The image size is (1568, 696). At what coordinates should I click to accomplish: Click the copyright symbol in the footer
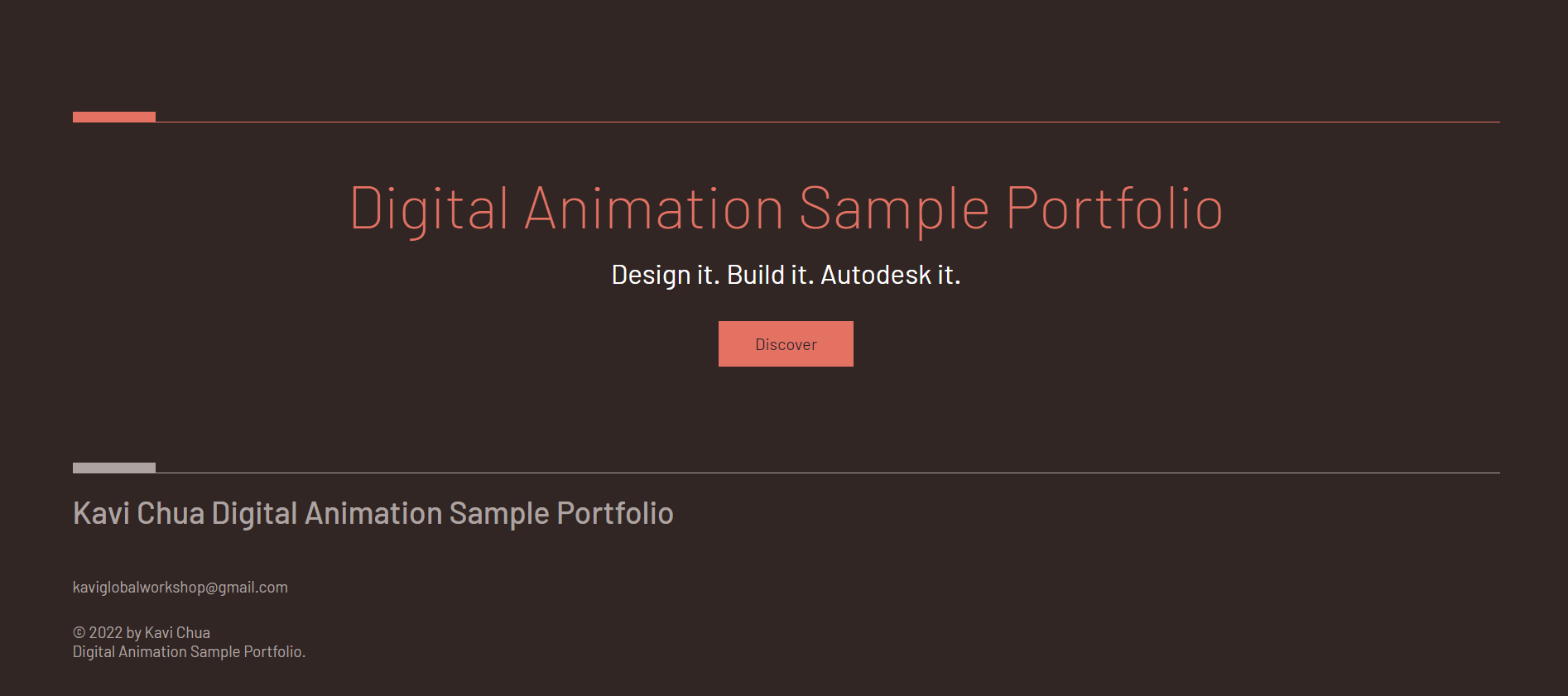tap(79, 633)
